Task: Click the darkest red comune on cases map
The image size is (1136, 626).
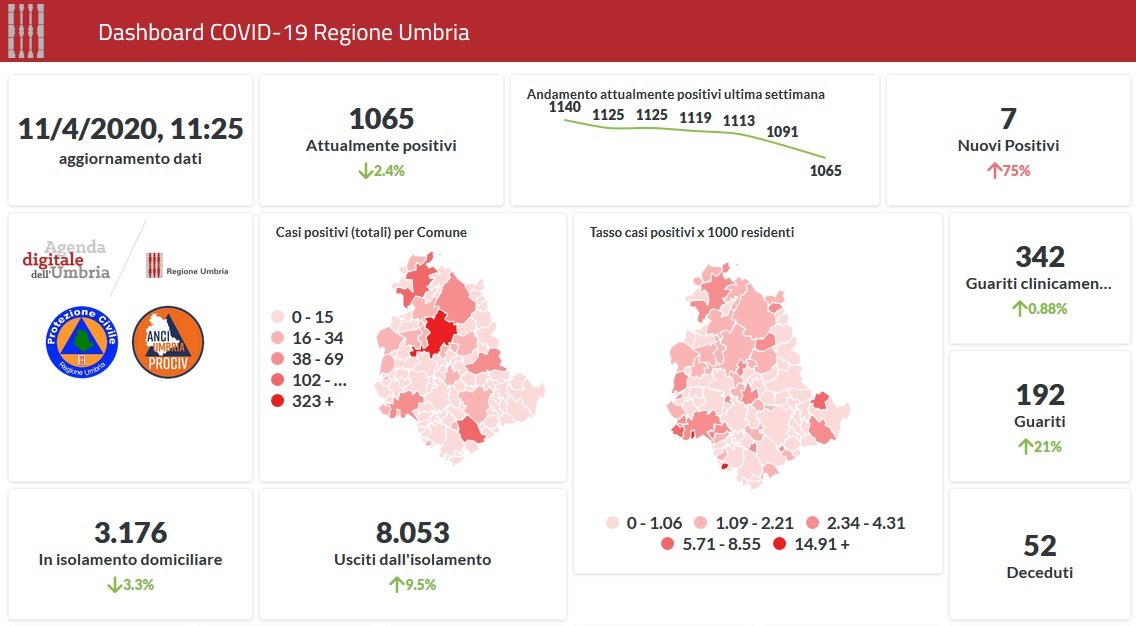Action: coord(438,333)
